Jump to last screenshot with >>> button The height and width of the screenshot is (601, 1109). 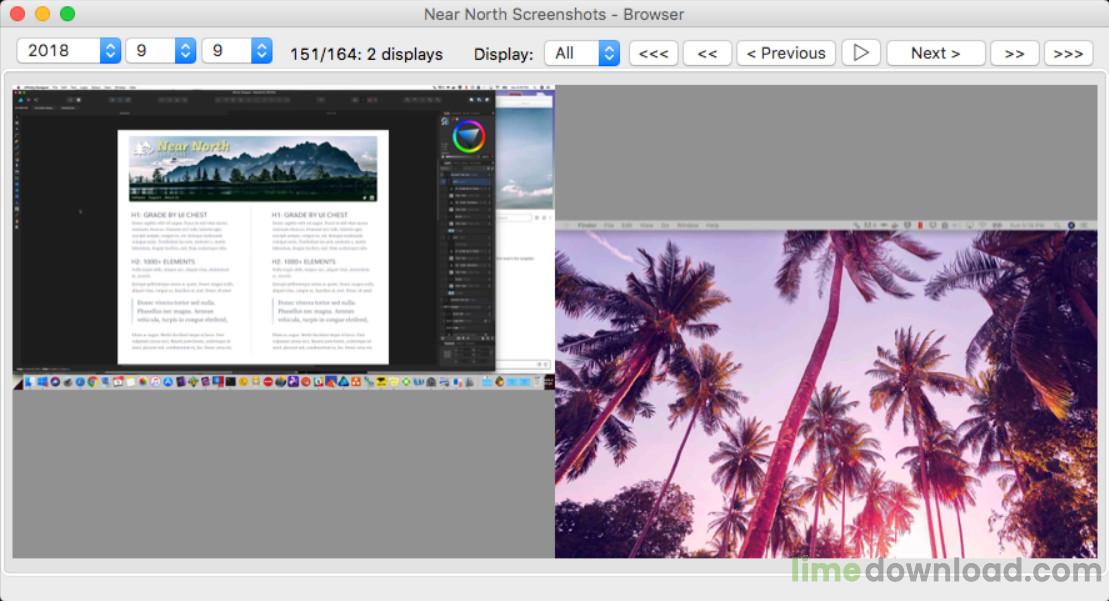click(x=1068, y=53)
